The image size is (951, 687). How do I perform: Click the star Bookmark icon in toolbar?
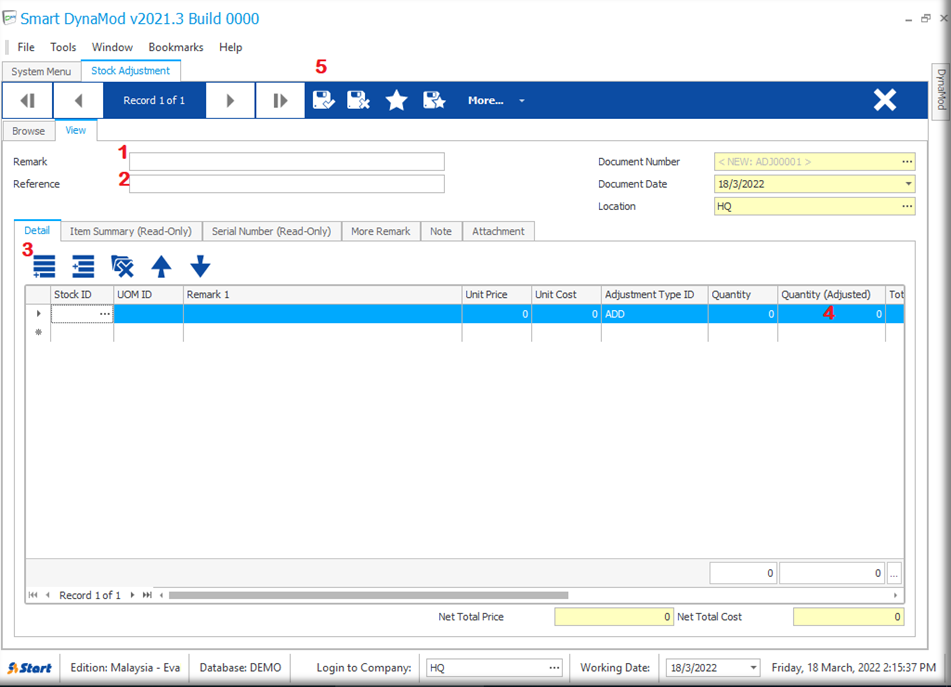[x=397, y=100]
